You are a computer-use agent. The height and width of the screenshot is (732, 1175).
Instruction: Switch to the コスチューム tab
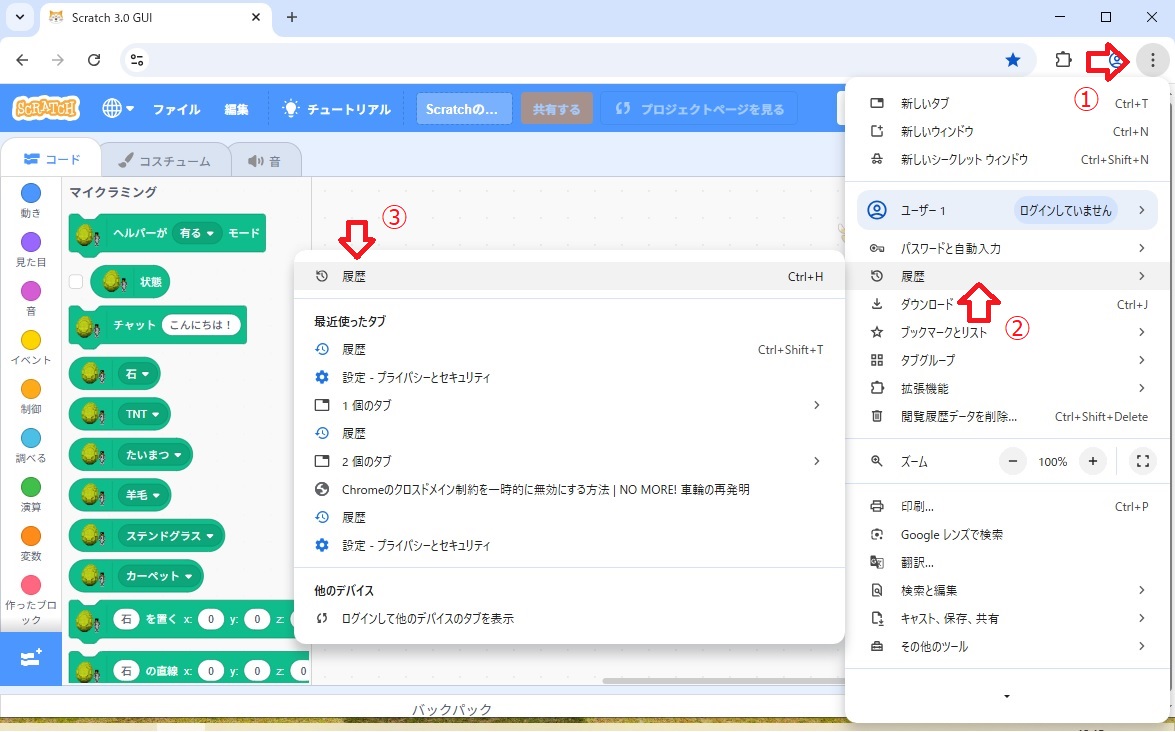click(x=164, y=160)
